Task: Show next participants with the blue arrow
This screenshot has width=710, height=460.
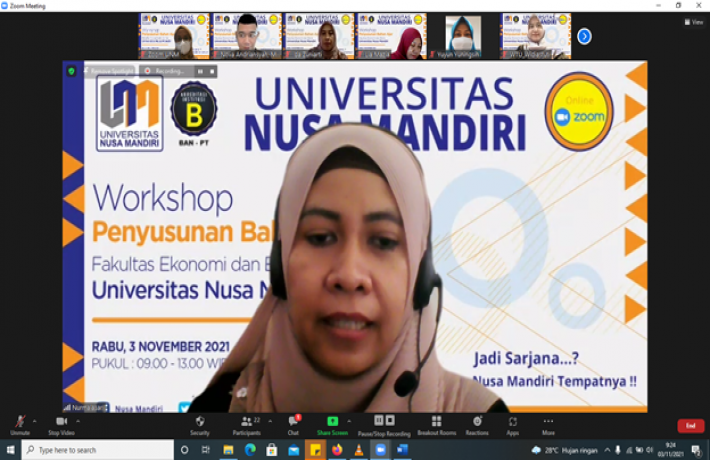Action: 584,36
